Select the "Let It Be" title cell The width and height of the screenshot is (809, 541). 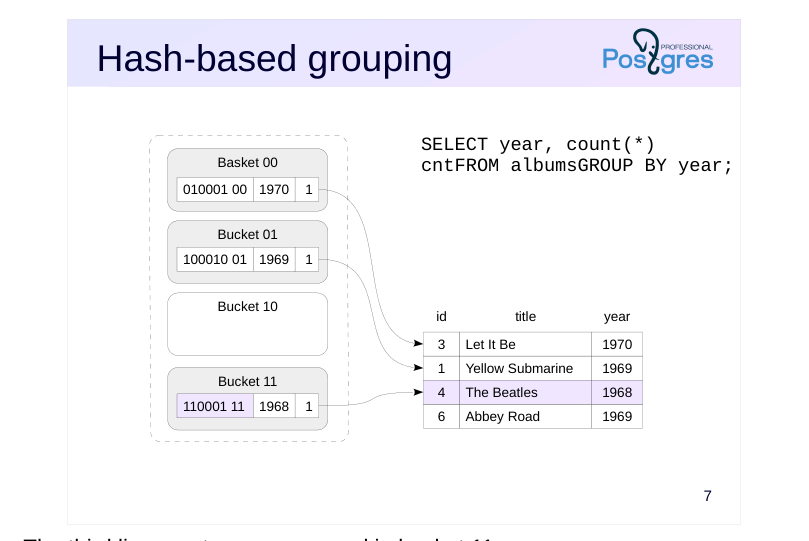[525, 345]
